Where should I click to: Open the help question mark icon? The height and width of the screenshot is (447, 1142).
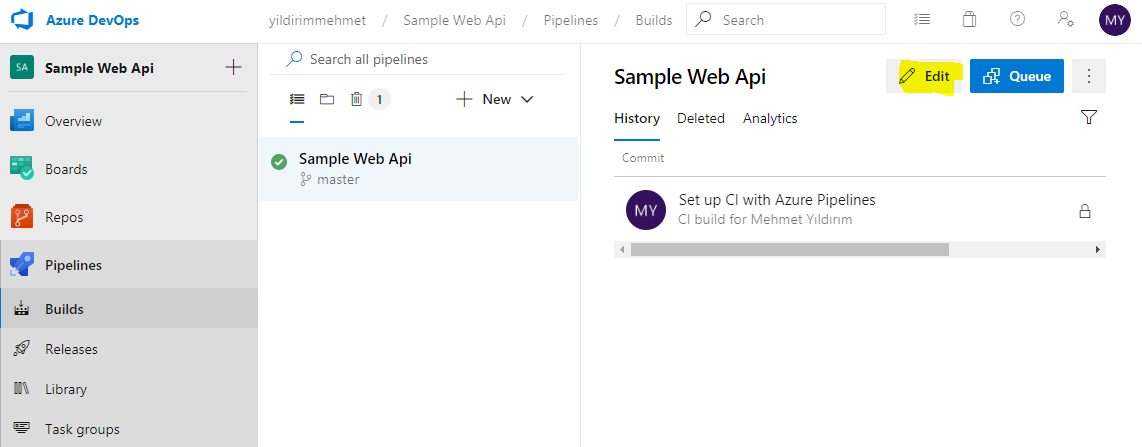tap(1017, 19)
